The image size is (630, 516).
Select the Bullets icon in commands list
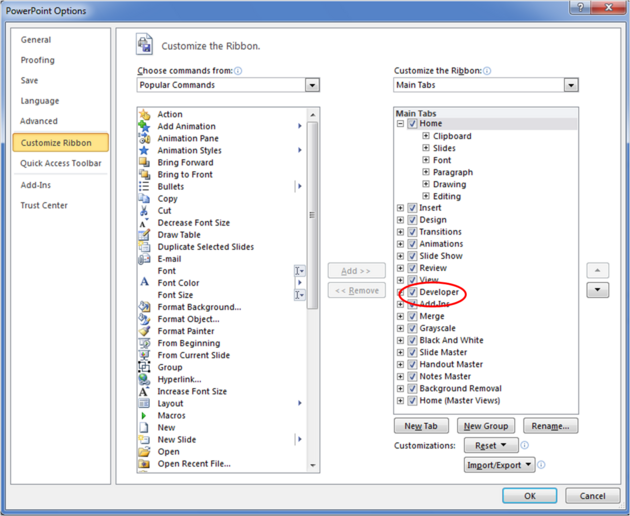coord(145,187)
